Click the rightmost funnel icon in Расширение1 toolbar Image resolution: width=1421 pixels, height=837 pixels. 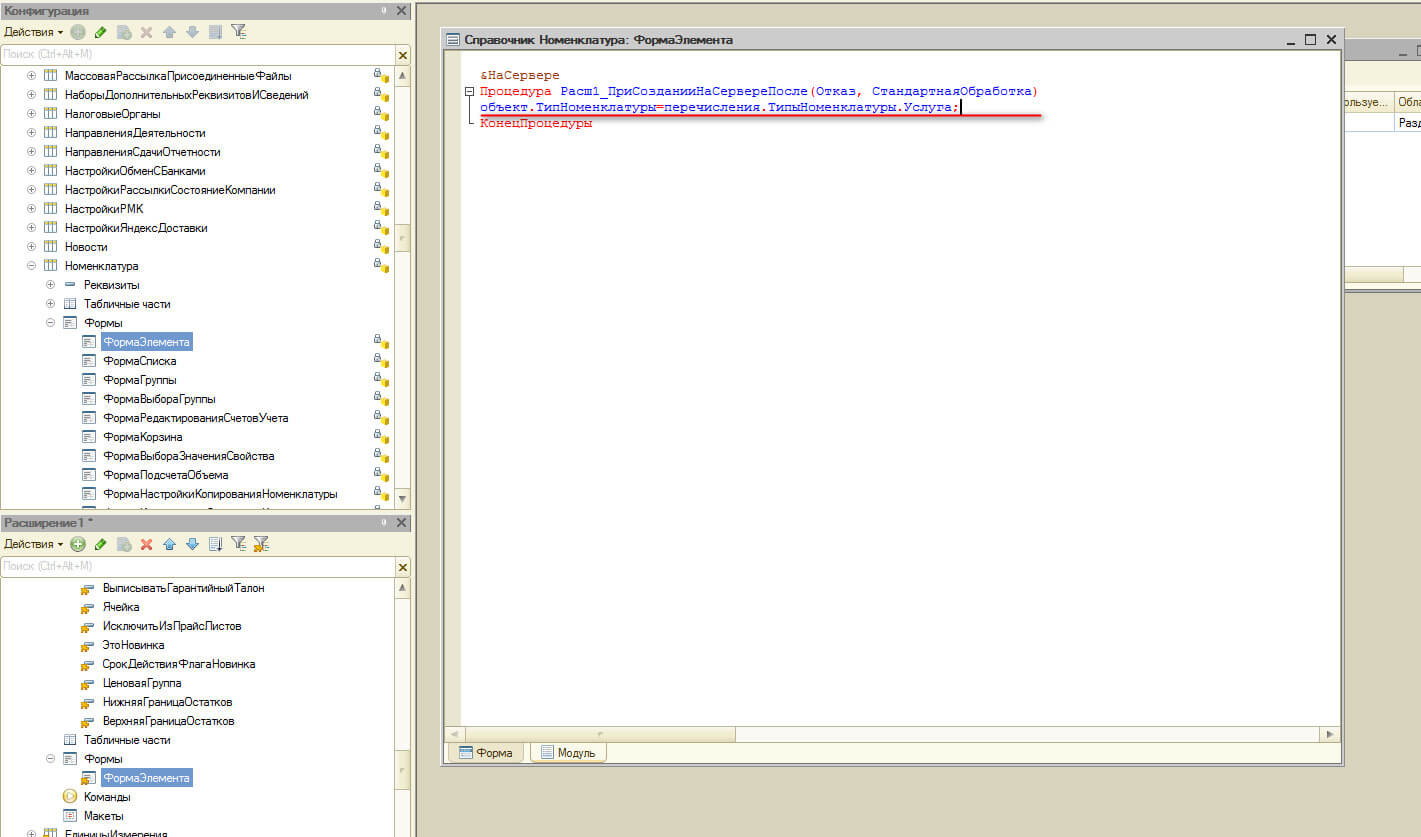pyautogui.click(x=261, y=544)
